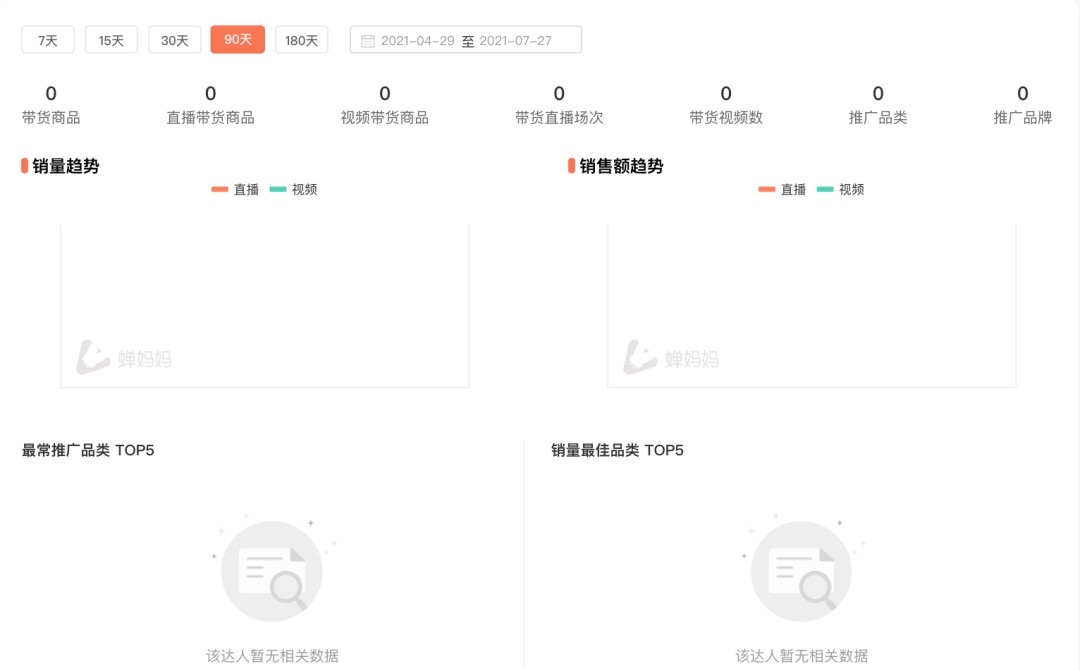Click the calendar icon in date field

point(368,41)
